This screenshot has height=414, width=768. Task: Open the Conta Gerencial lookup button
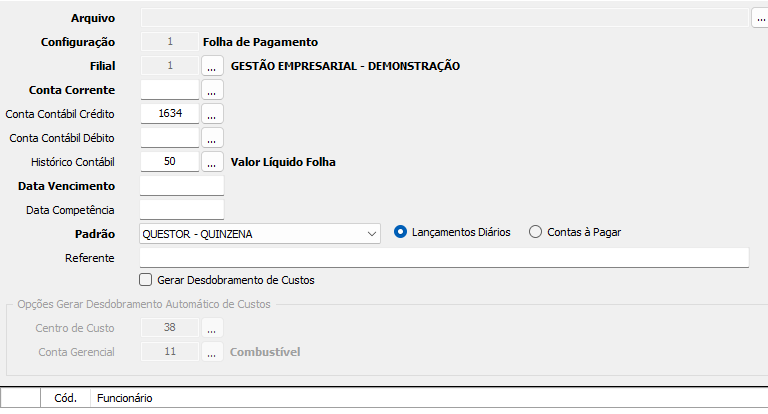point(212,352)
